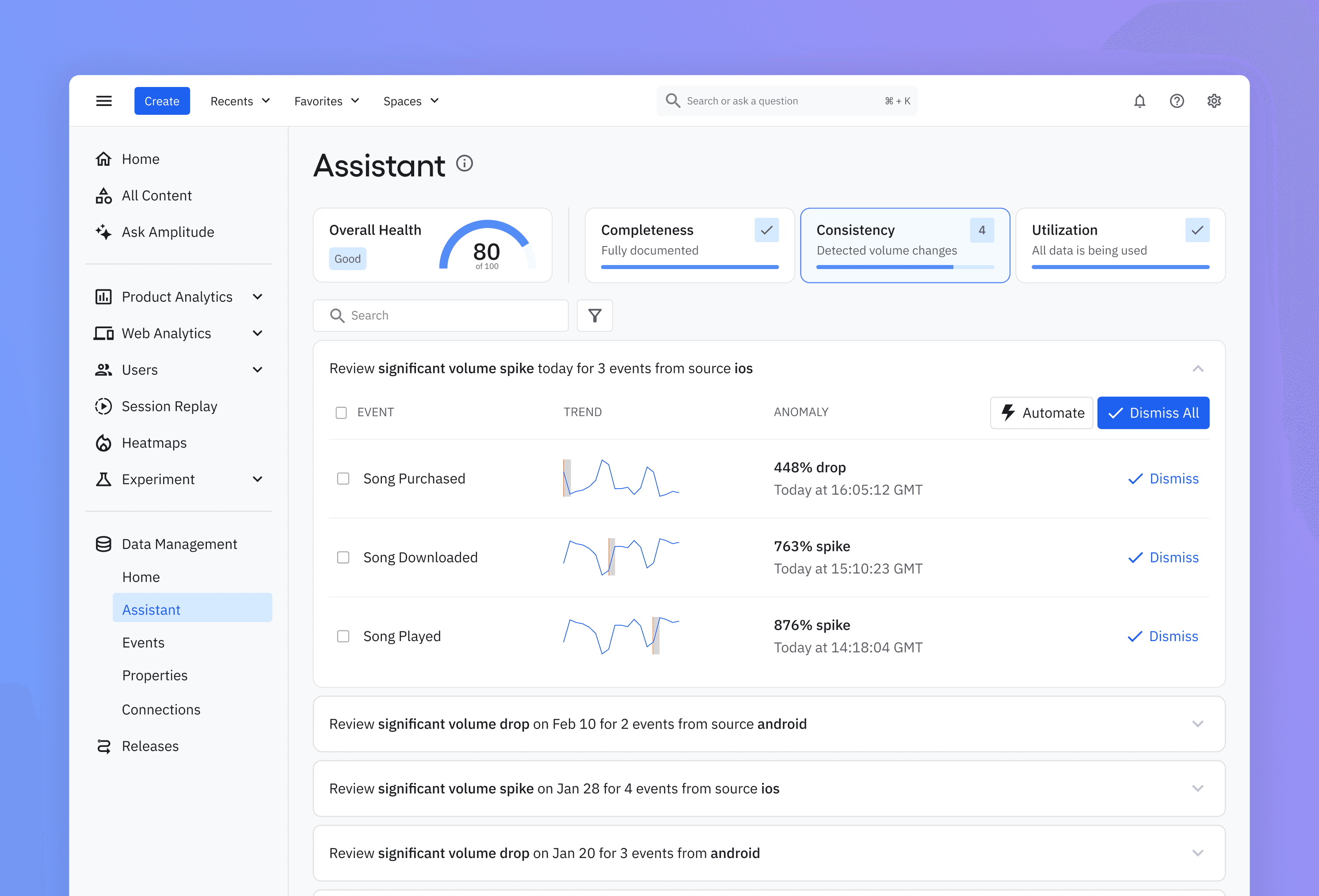Open Session Replay from sidebar
The height and width of the screenshot is (896, 1319).
tap(169, 406)
